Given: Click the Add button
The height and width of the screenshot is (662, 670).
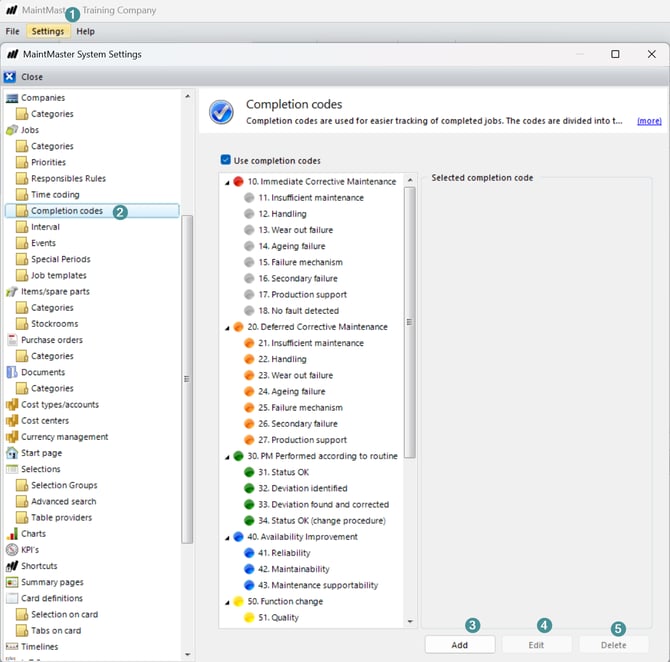Looking at the screenshot, I should coord(460,645).
